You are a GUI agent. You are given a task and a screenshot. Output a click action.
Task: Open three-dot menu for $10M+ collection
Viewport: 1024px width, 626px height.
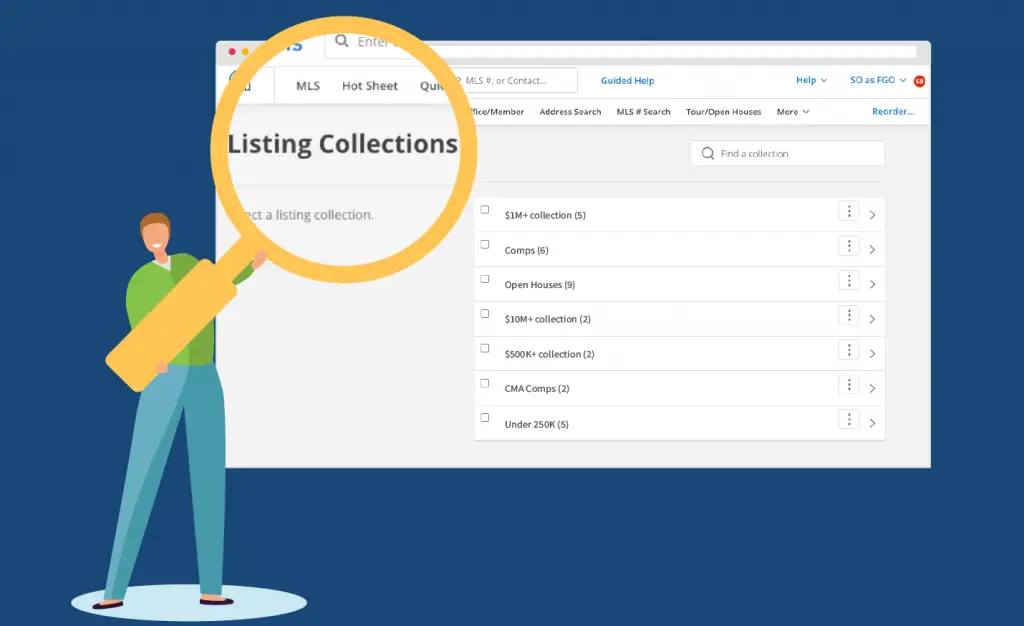click(848, 315)
